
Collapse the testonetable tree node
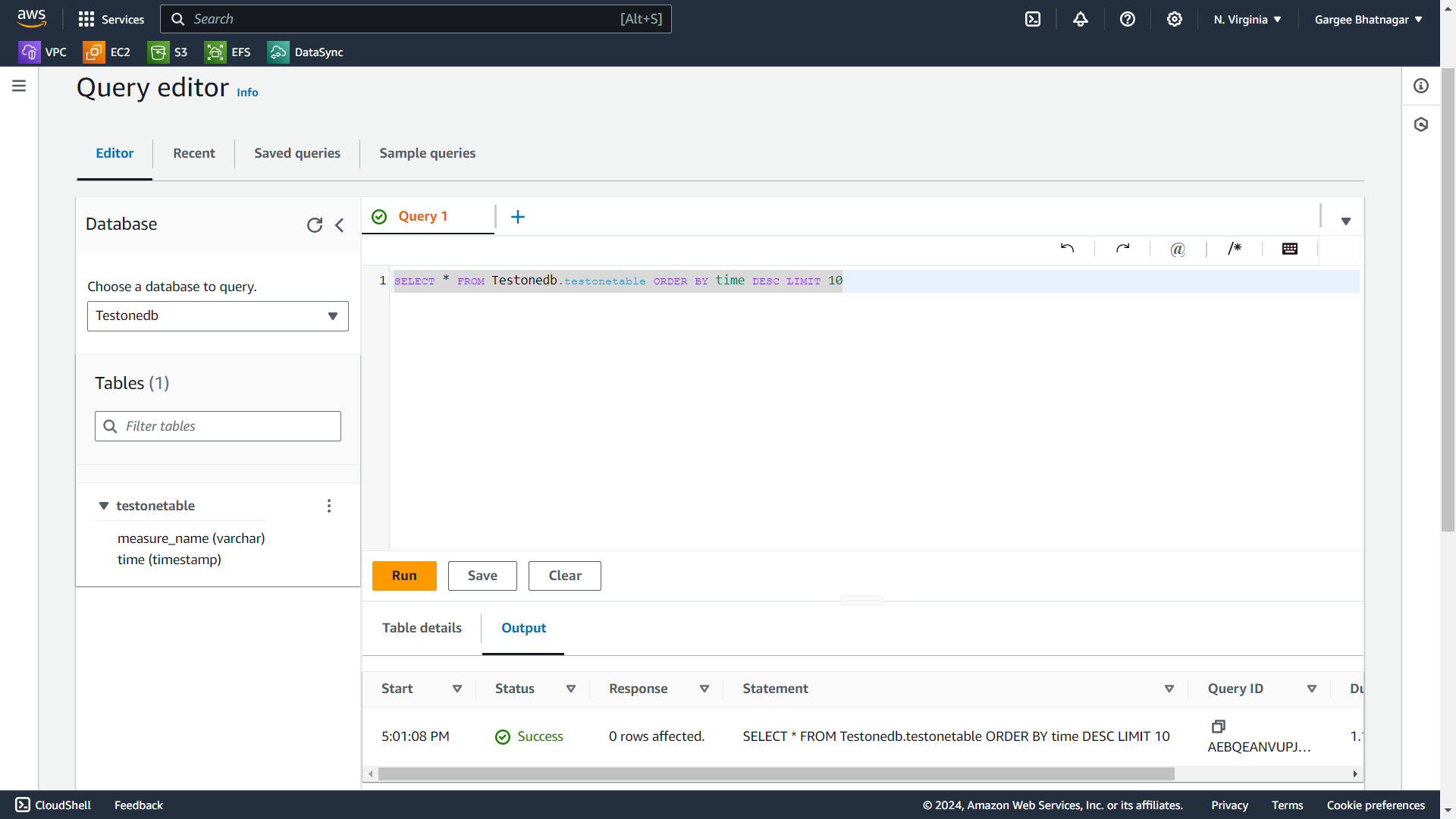point(104,506)
